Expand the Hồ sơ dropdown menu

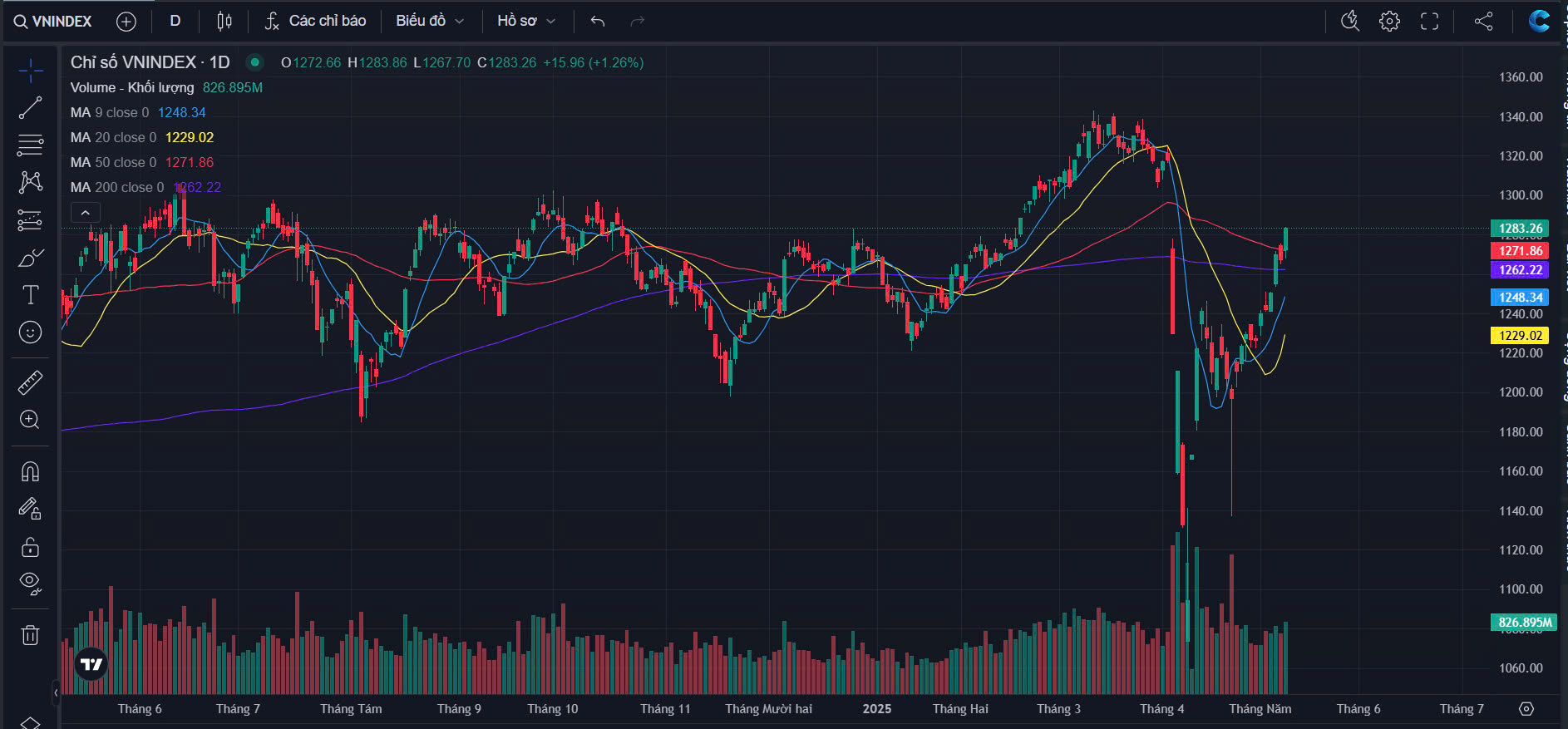[526, 21]
